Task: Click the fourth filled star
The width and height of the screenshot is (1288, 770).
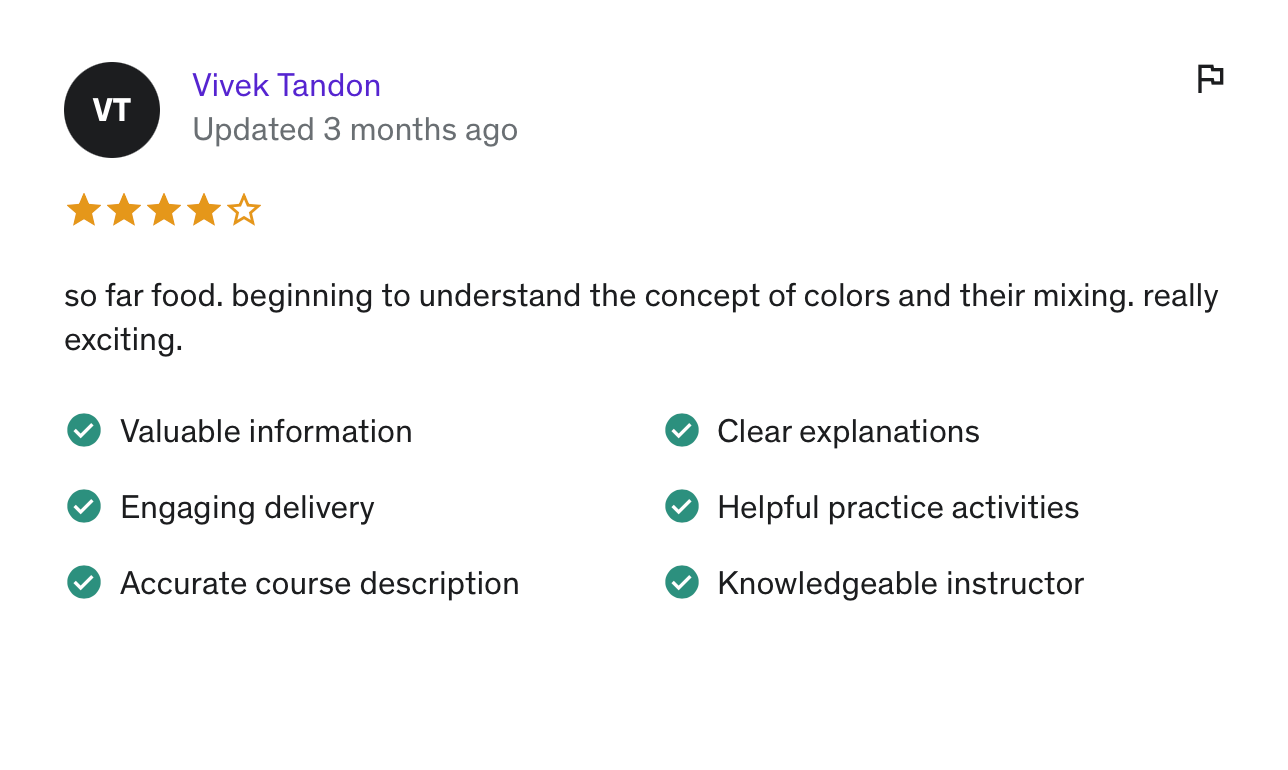Action: [x=204, y=211]
